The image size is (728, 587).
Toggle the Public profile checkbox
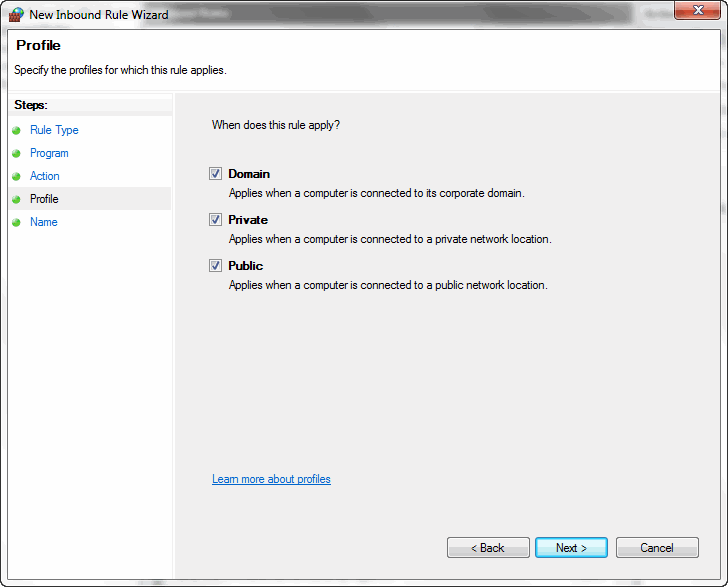point(215,265)
